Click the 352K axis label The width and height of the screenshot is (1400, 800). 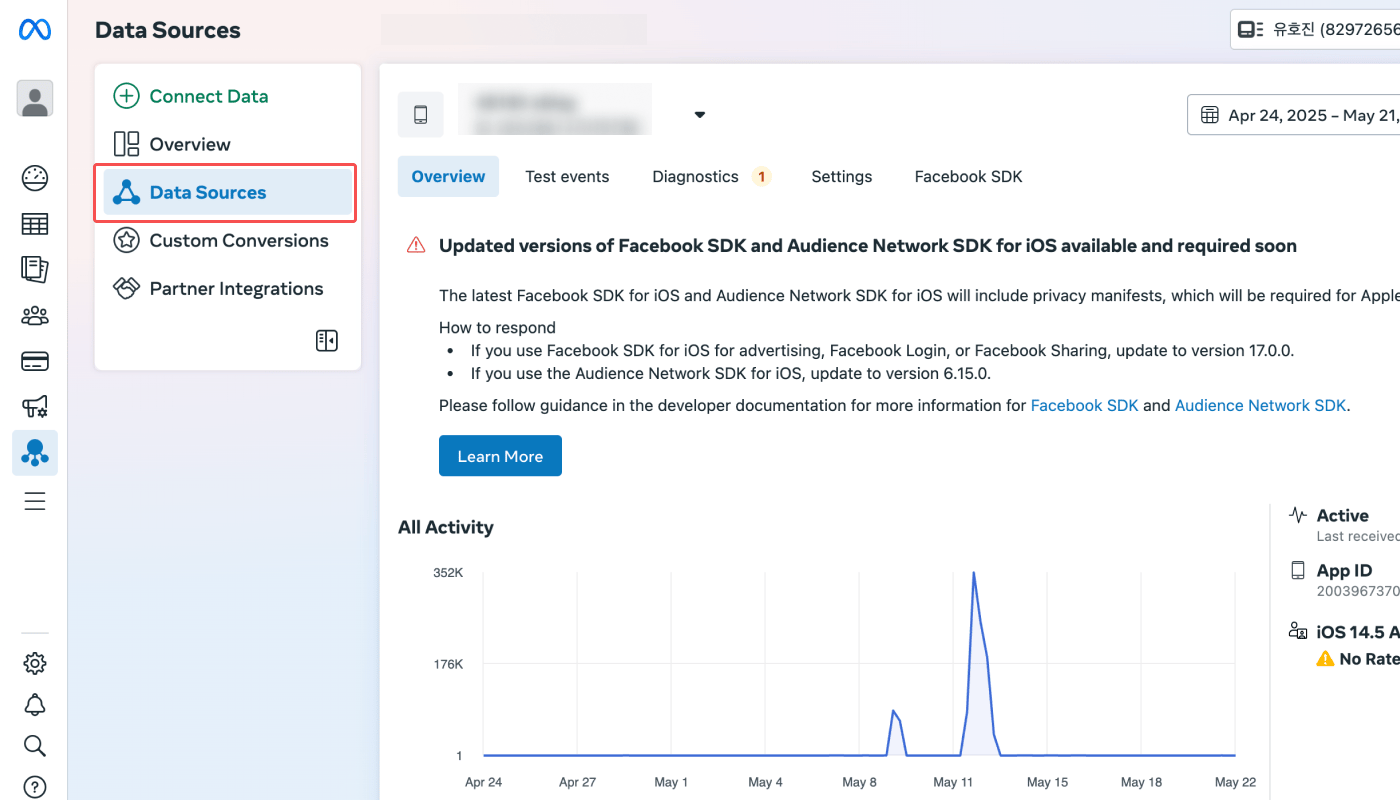(x=448, y=573)
